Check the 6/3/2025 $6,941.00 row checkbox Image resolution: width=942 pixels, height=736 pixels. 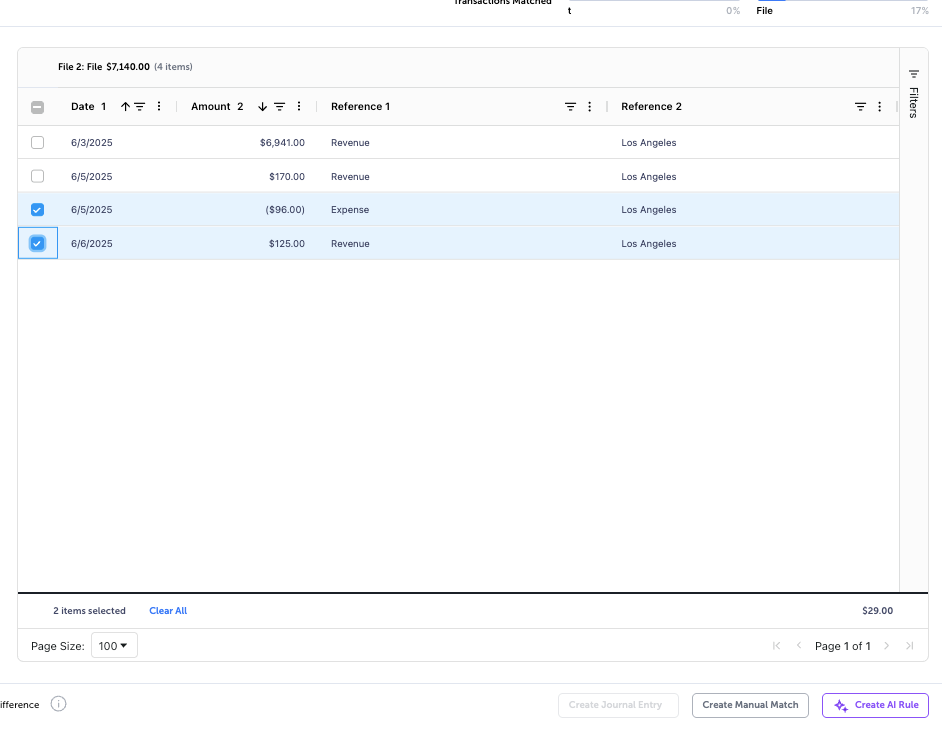(38, 143)
